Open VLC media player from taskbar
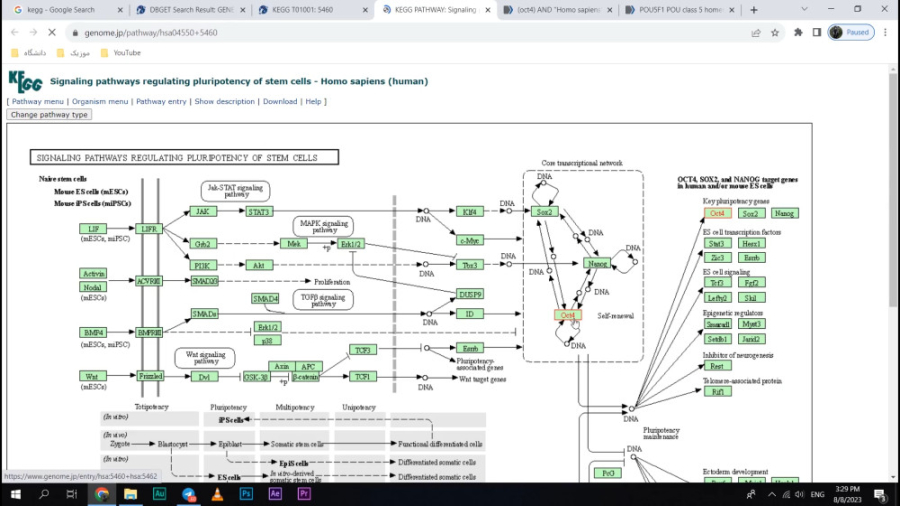 point(217,494)
